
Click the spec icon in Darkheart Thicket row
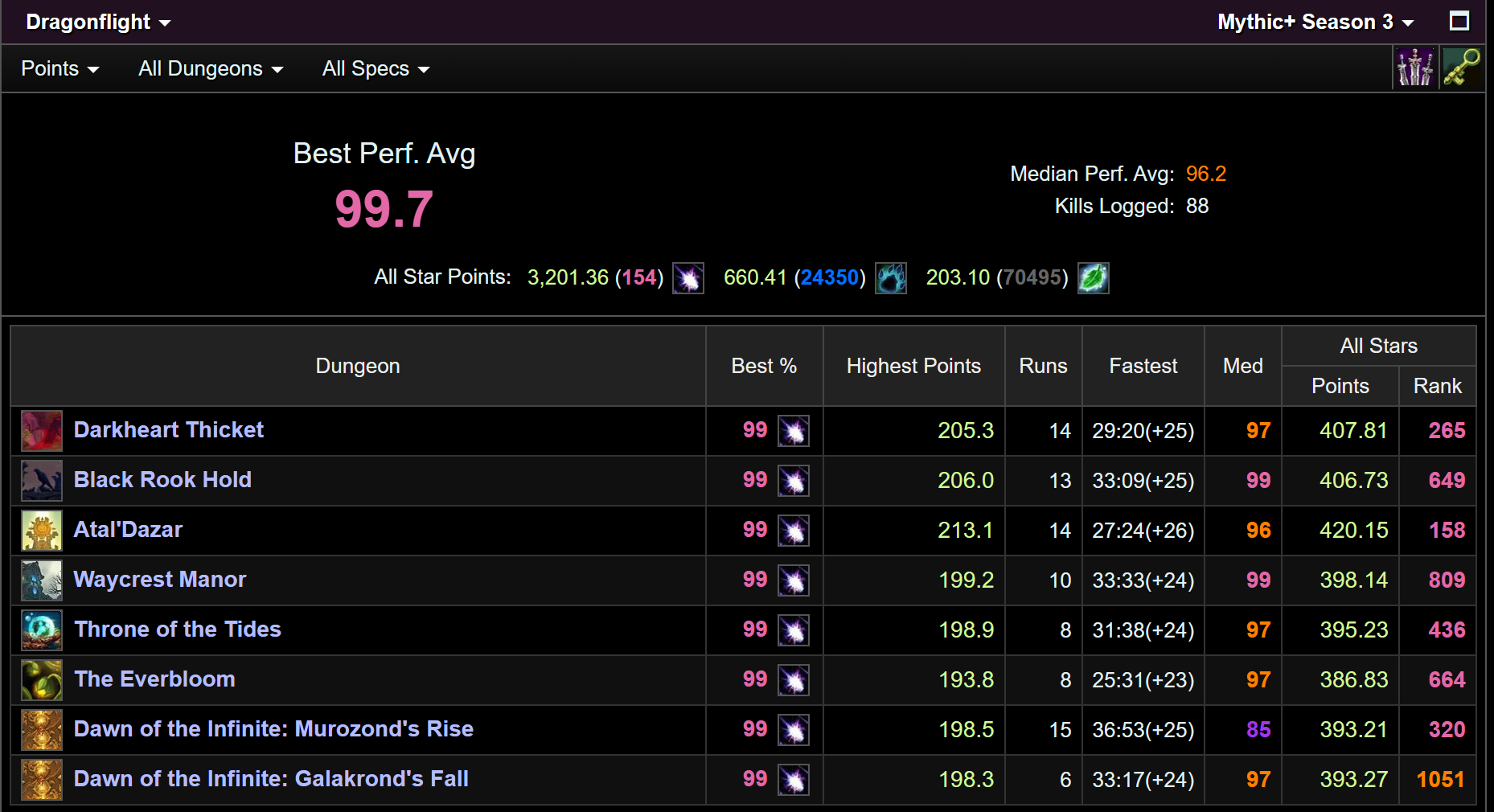click(x=794, y=431)
